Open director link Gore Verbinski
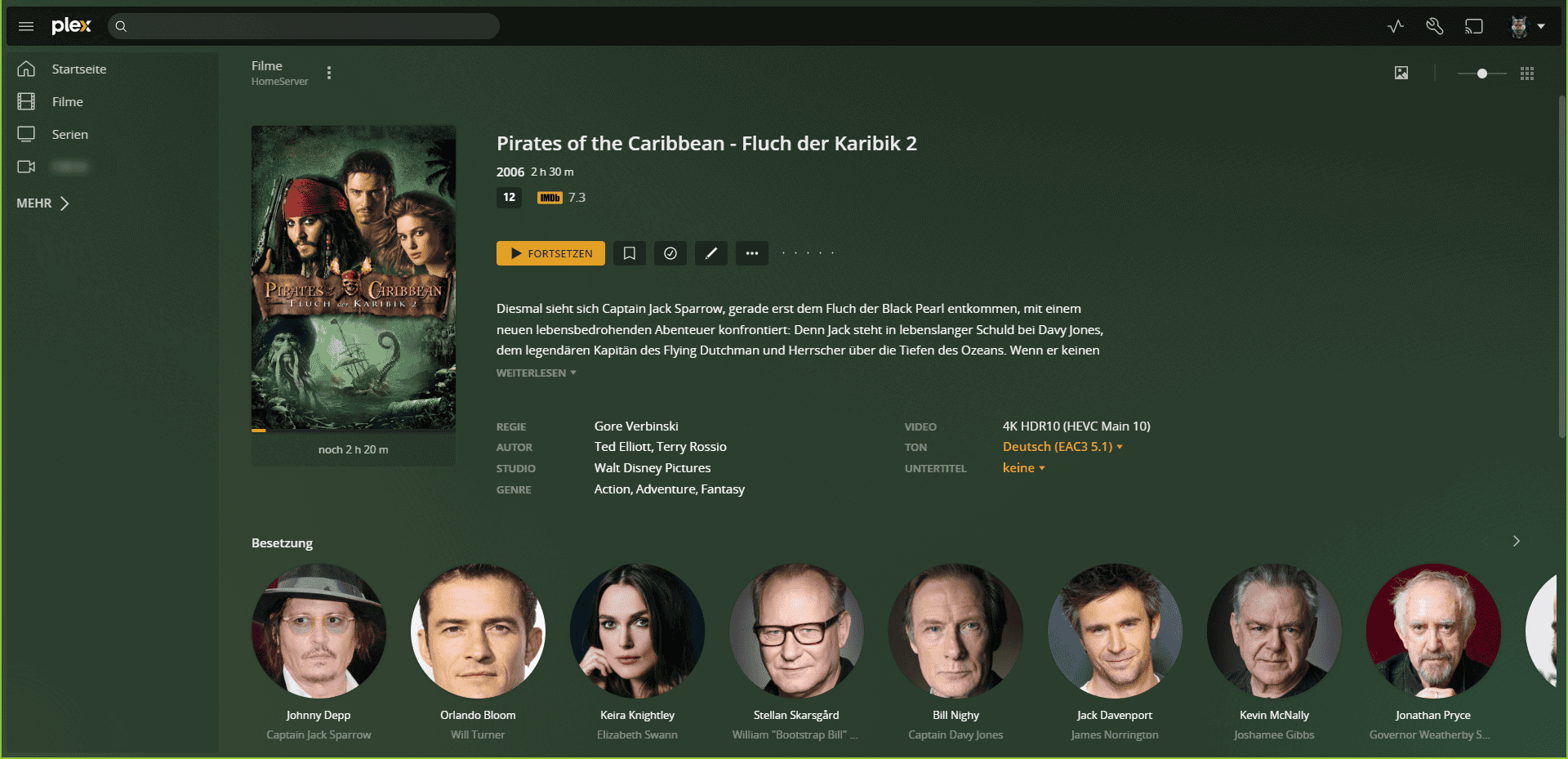Image resolution: width=1568 pixels, height=759 pixels. (x=636, y=426)
